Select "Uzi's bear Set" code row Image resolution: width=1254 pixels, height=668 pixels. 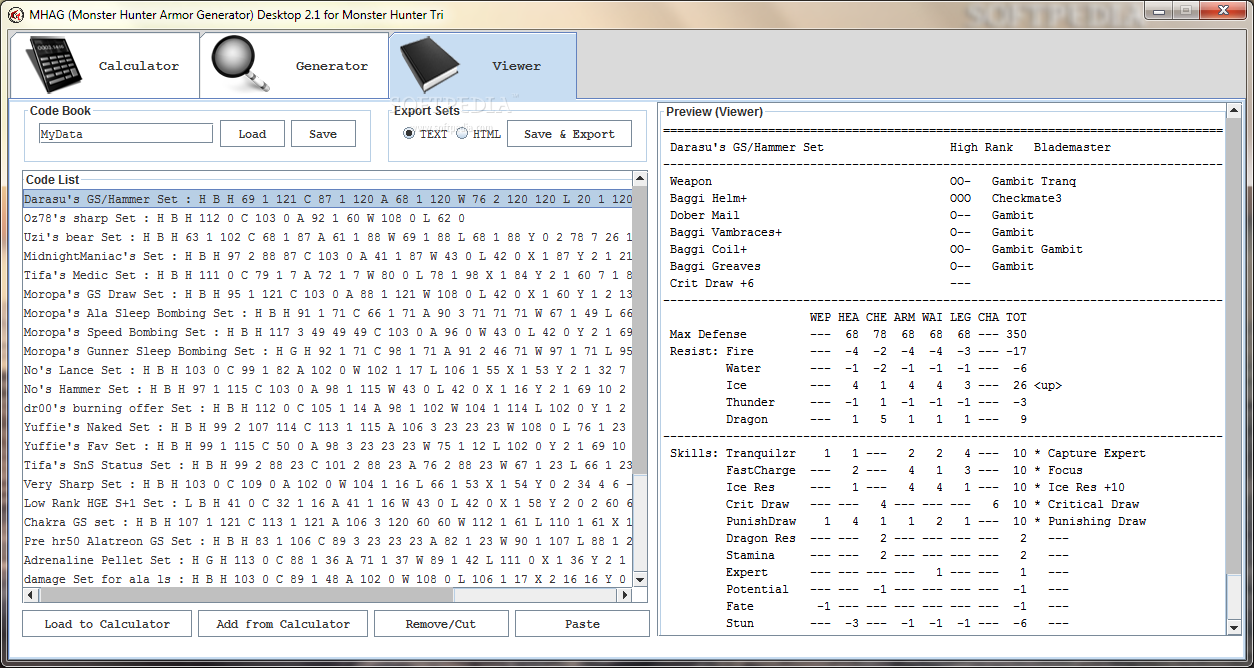point(328,237)
